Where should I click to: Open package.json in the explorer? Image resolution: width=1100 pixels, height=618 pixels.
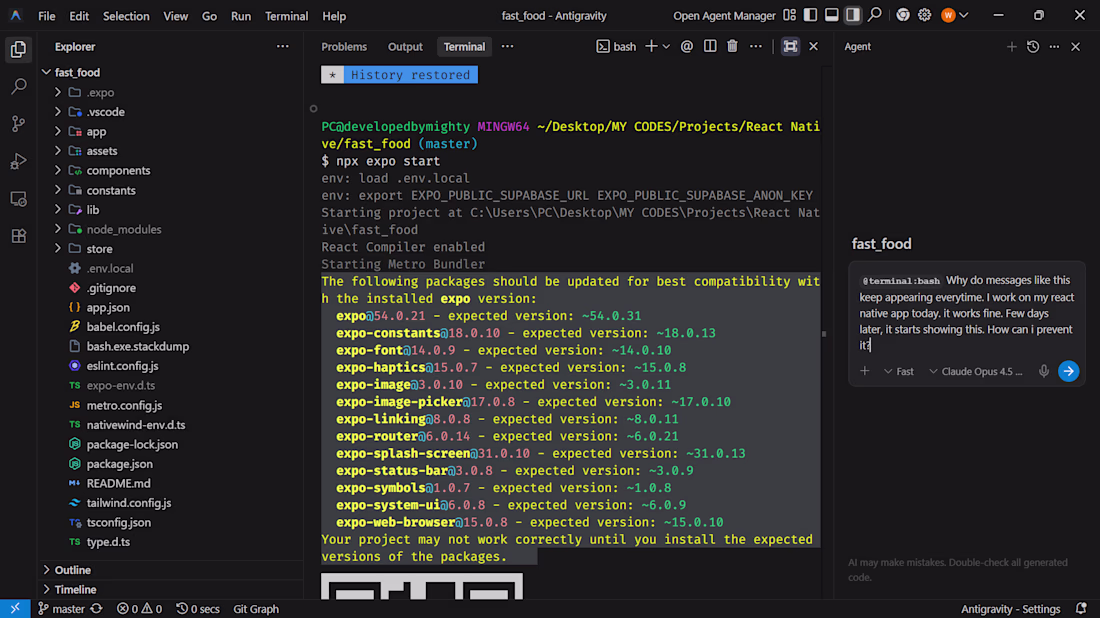click(119, 464)
